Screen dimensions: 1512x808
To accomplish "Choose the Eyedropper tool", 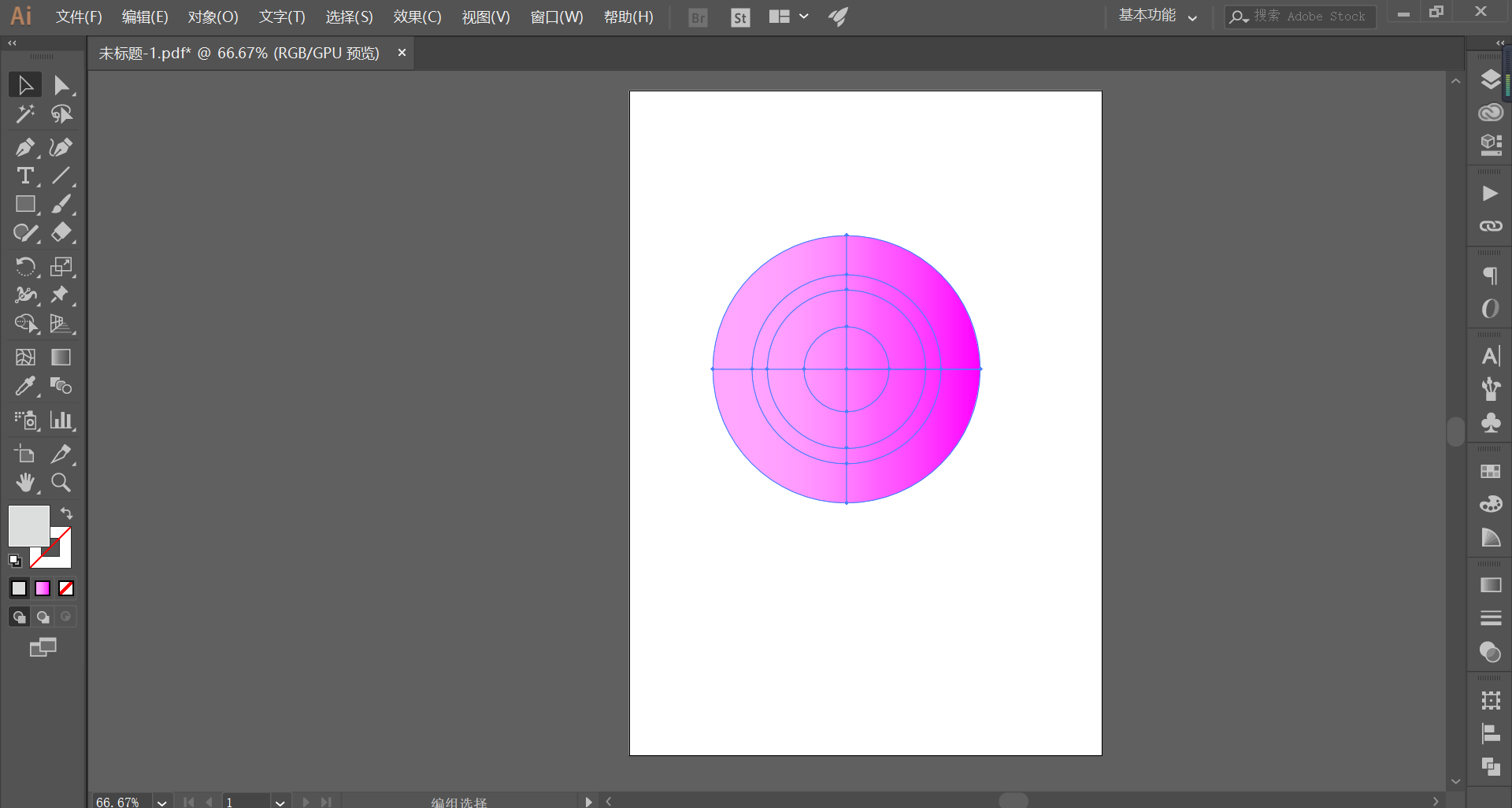I will coord(25,386).
